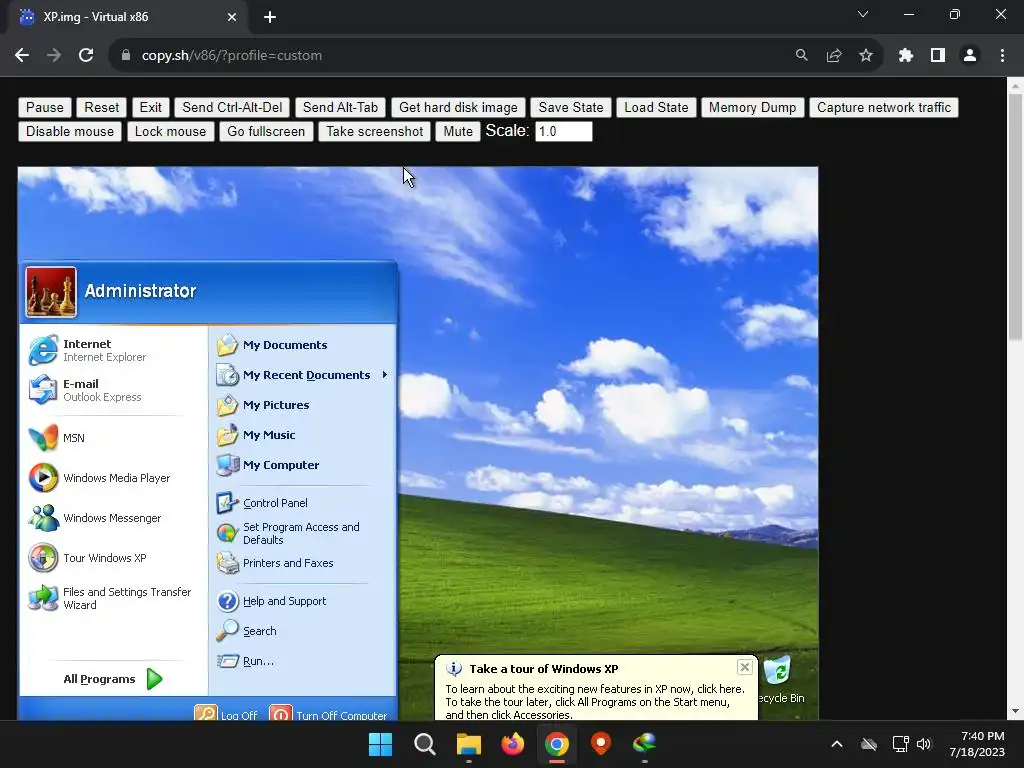The height and width of the screenshot is (768, 1024).
Task: Click Memory Dump button
Action: pos(752,107)
